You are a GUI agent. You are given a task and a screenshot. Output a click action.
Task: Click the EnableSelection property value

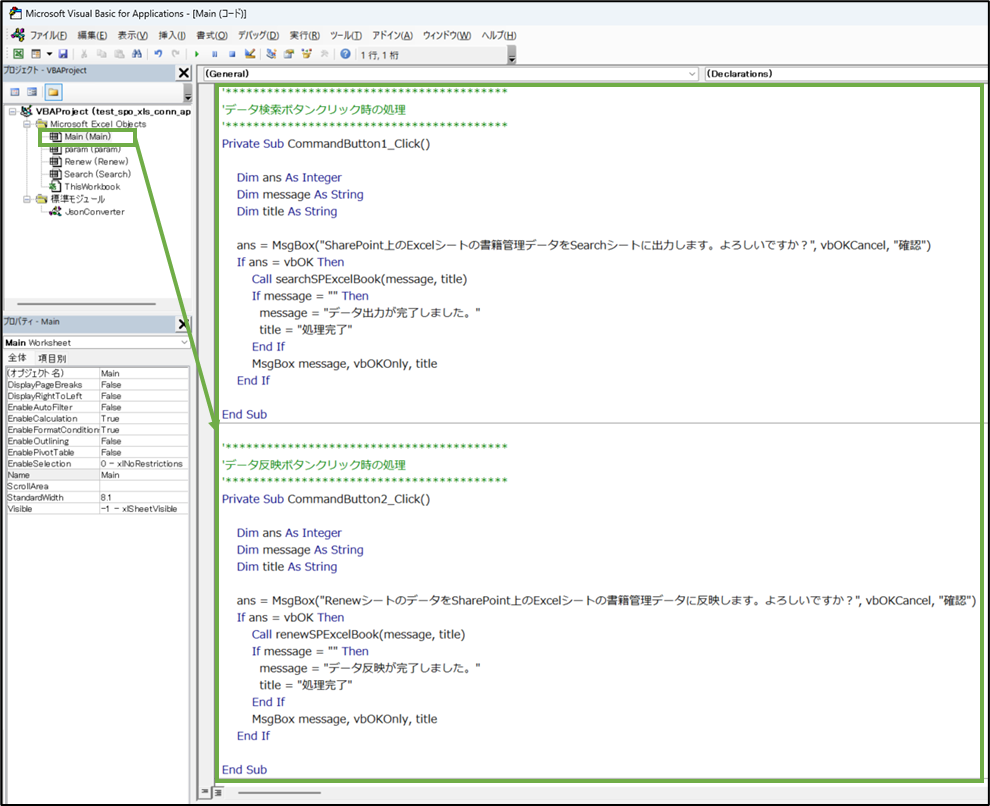144,463
